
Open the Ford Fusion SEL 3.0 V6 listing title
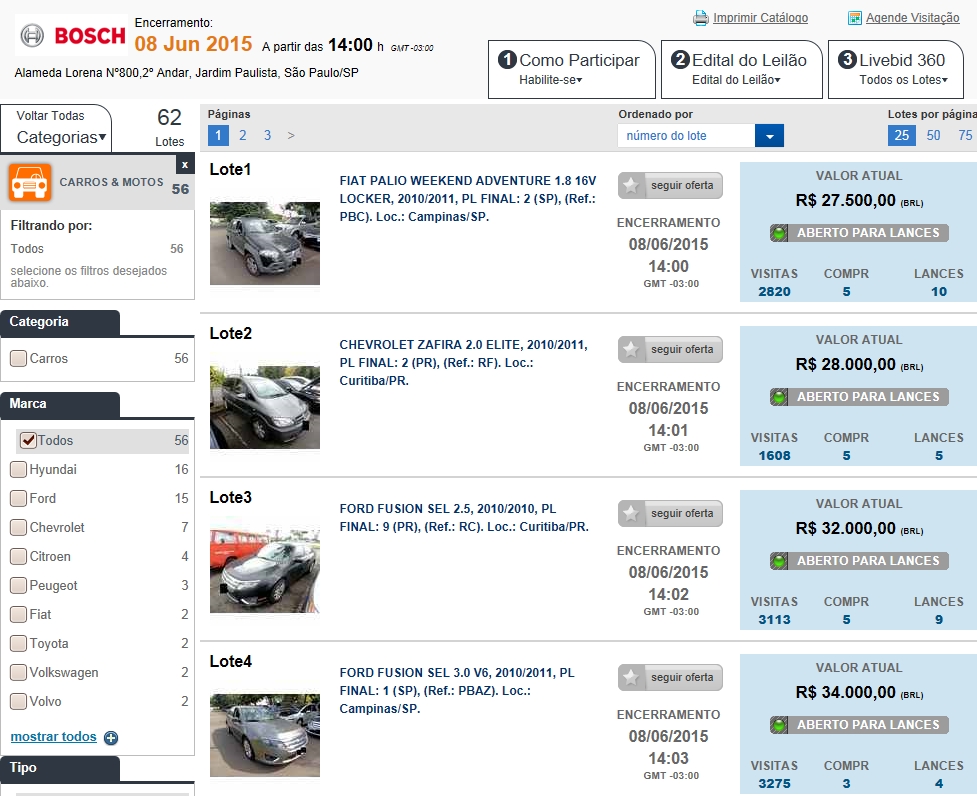pyautogui.click(x=457, y=691)
